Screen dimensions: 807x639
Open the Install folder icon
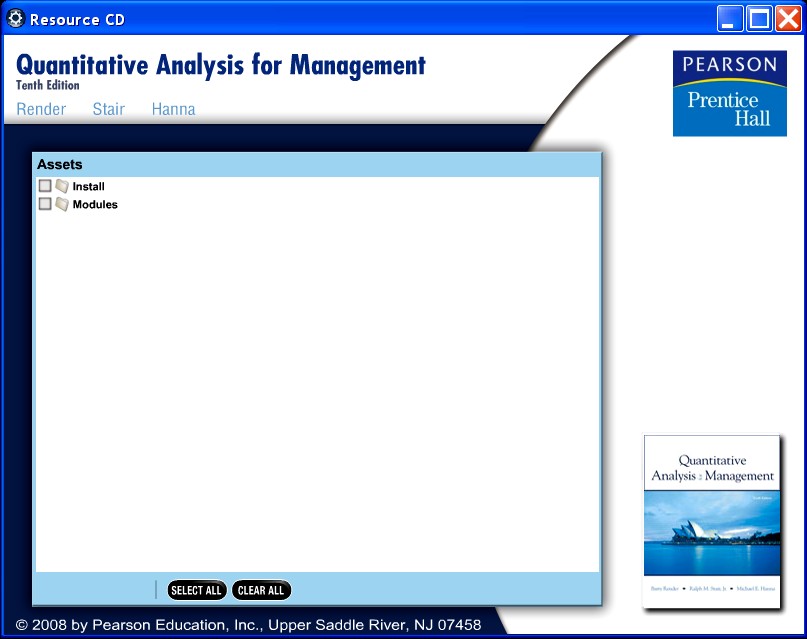click(62, 186)
